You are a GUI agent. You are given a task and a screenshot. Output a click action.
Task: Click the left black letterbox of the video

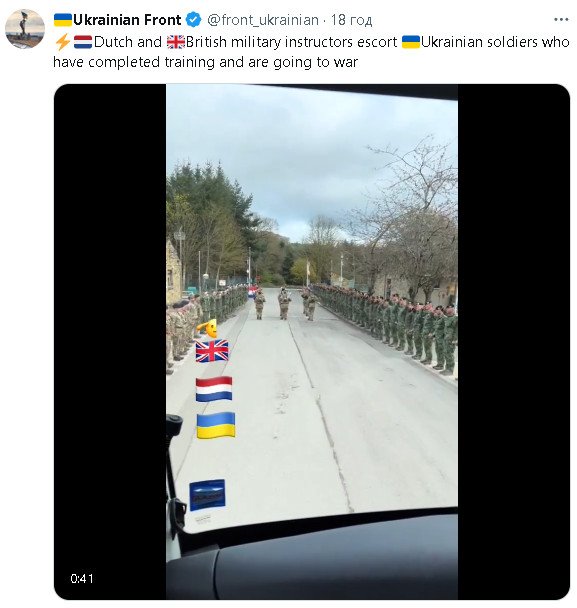pyautogui.click(x=110, y=342)
